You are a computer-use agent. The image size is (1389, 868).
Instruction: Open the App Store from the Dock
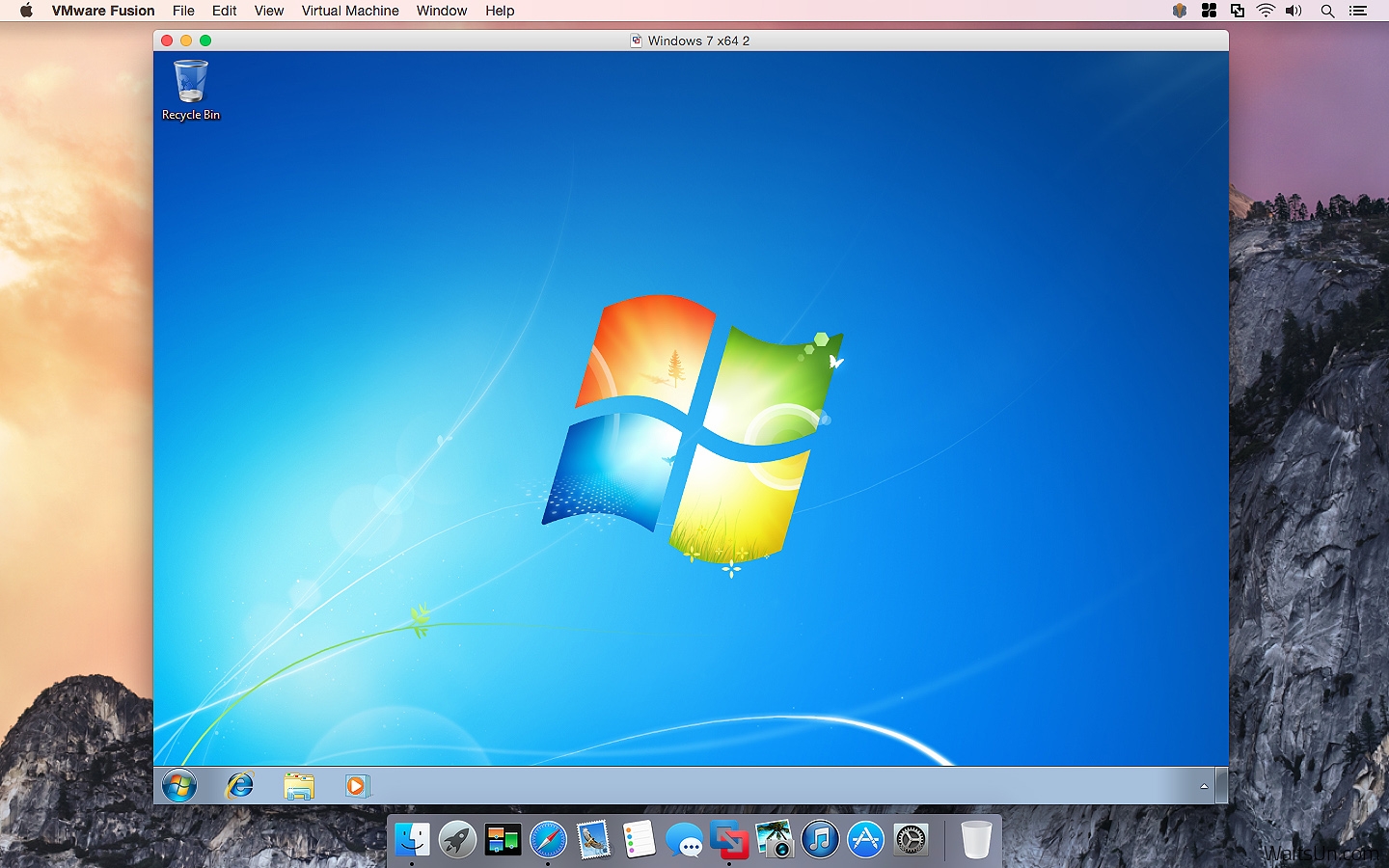[866, 840]
